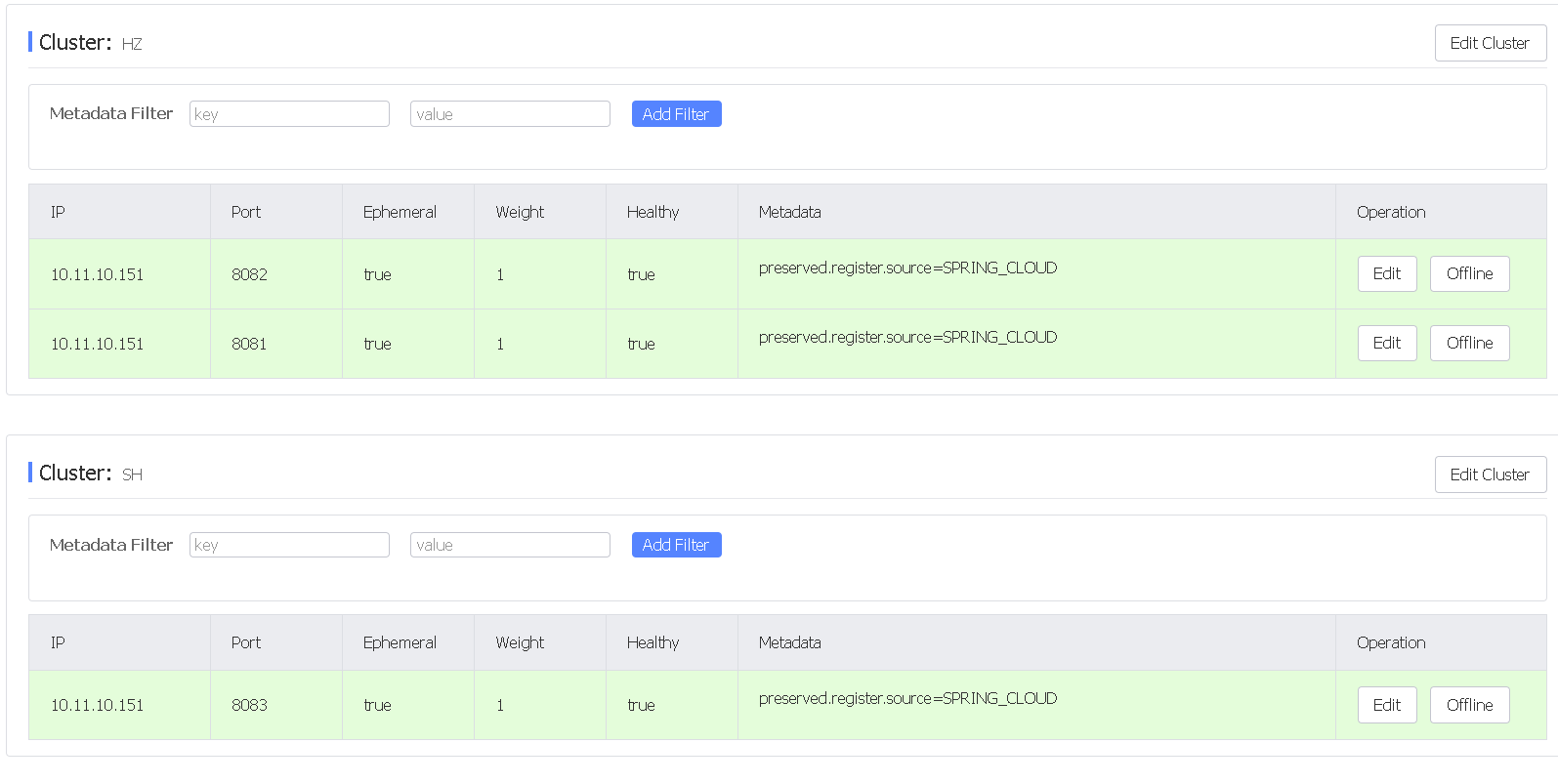The width and height of the screenshot is (1558, 784).
Task: Click IP 10.11.10.151 in SH cluster row
Action: [97, 705]
